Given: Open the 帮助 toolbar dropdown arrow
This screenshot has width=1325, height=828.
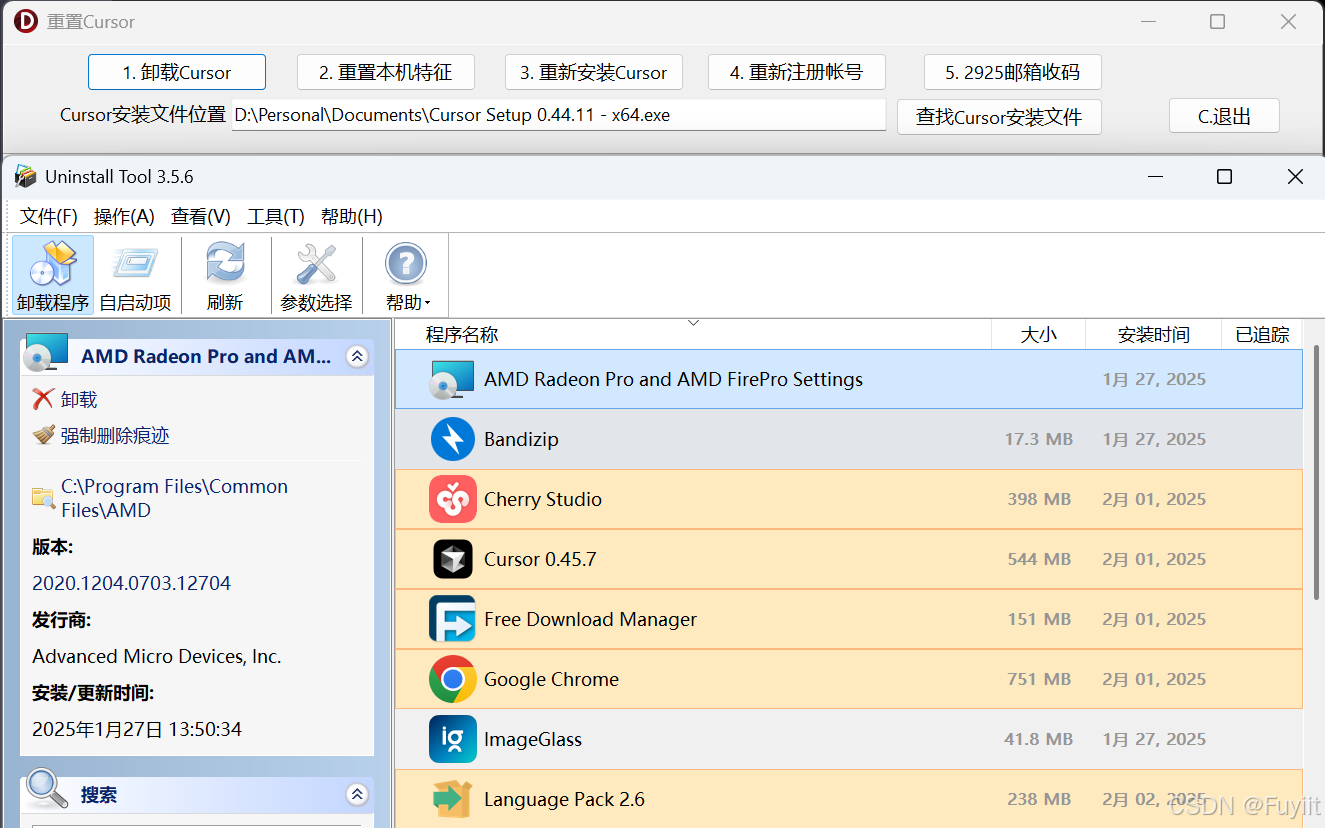Looking at the screenshot, I should pyautogui.click(x=427, y=303).
